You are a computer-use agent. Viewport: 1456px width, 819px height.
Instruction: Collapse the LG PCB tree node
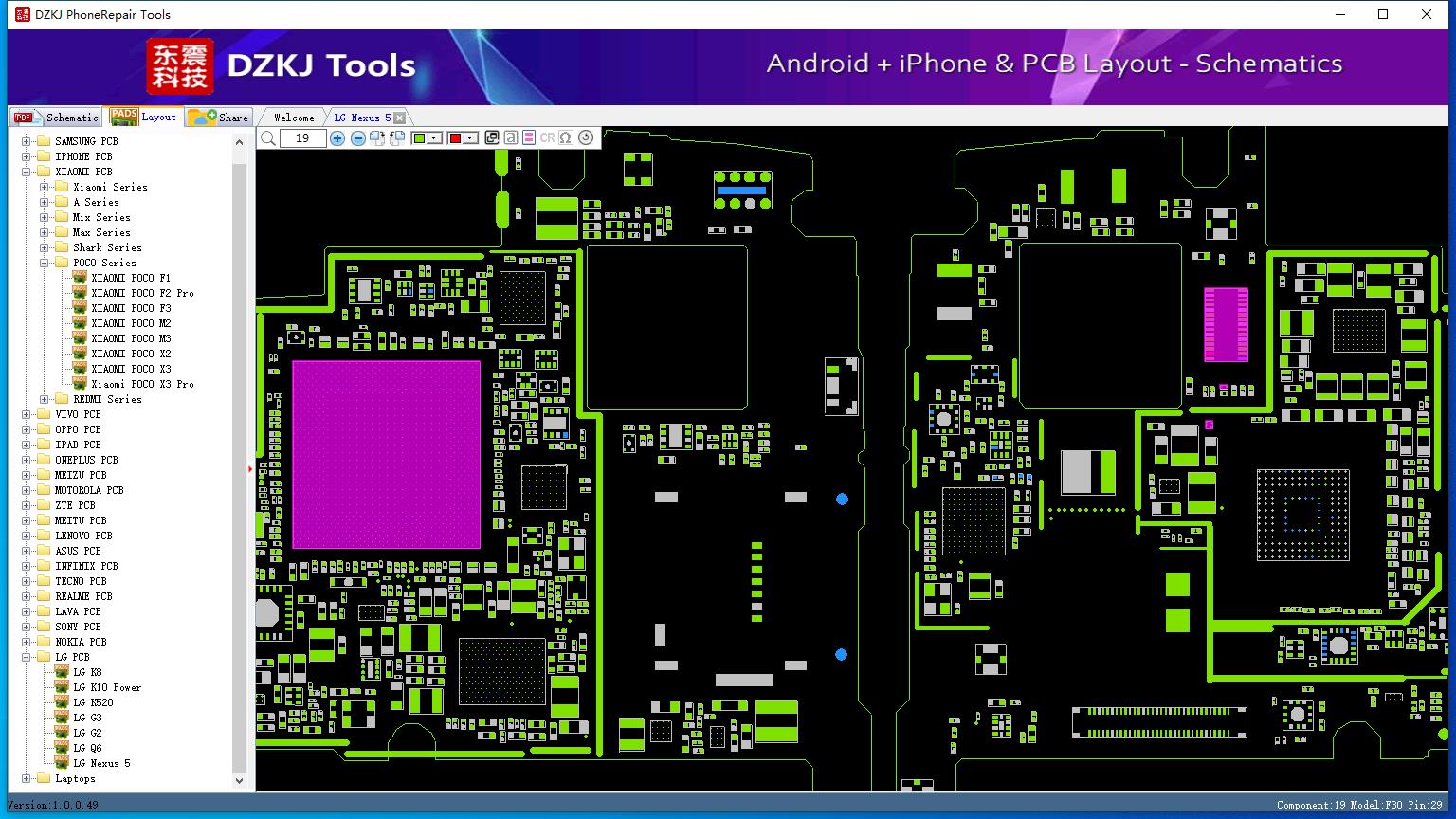(27, 657)
